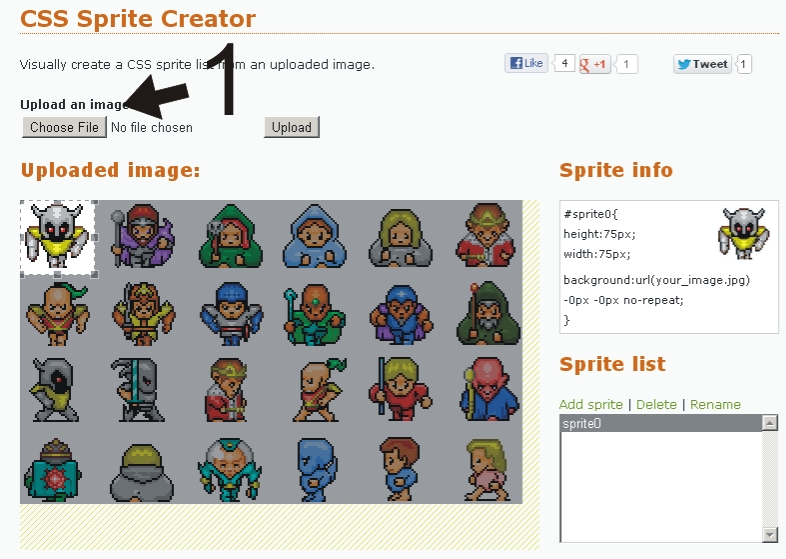Click the green-robed mage with blue staff
Screen dimensions: 786x559
click(x=314, y=315)
